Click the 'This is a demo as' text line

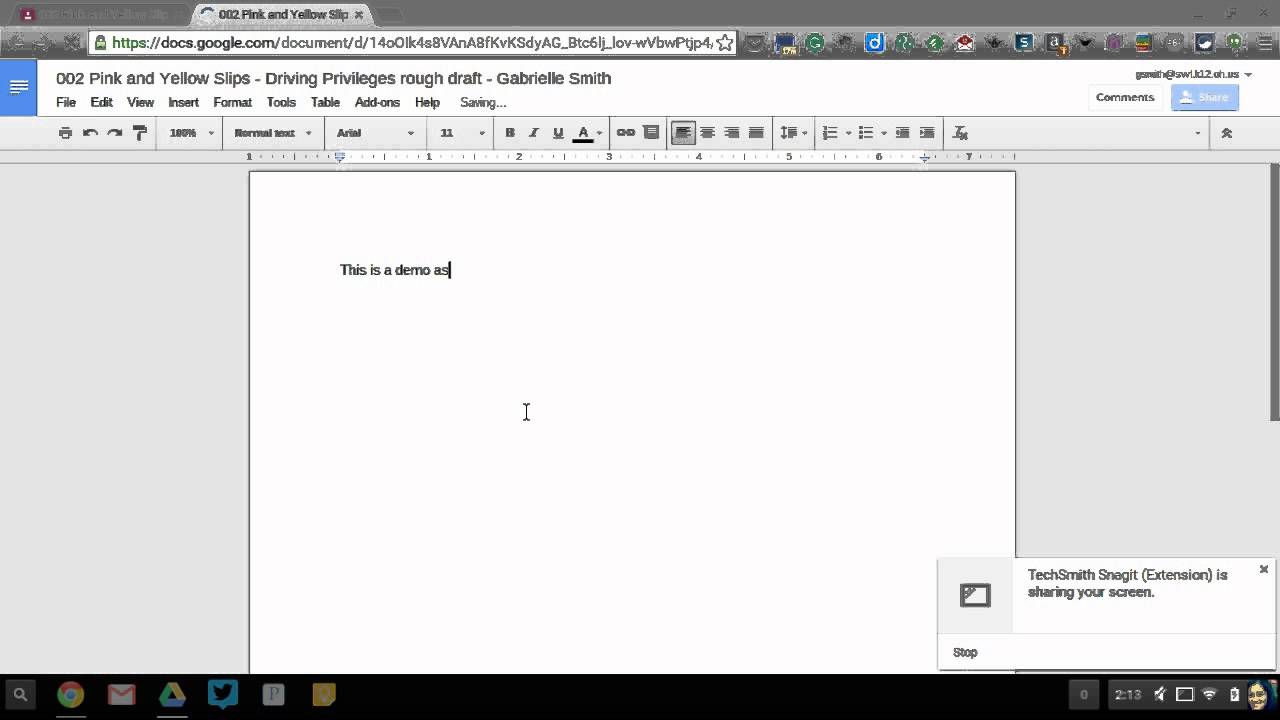click(395, 270)
